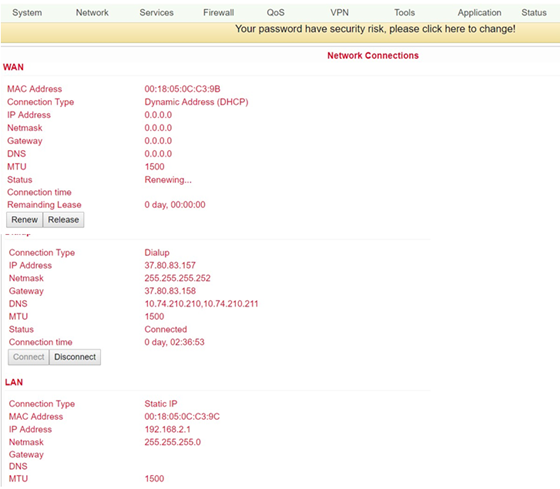Click the LAN IP address 192.168.2.1
The width and height of the screenshot is (560, 489).
[x=168, y=429]
